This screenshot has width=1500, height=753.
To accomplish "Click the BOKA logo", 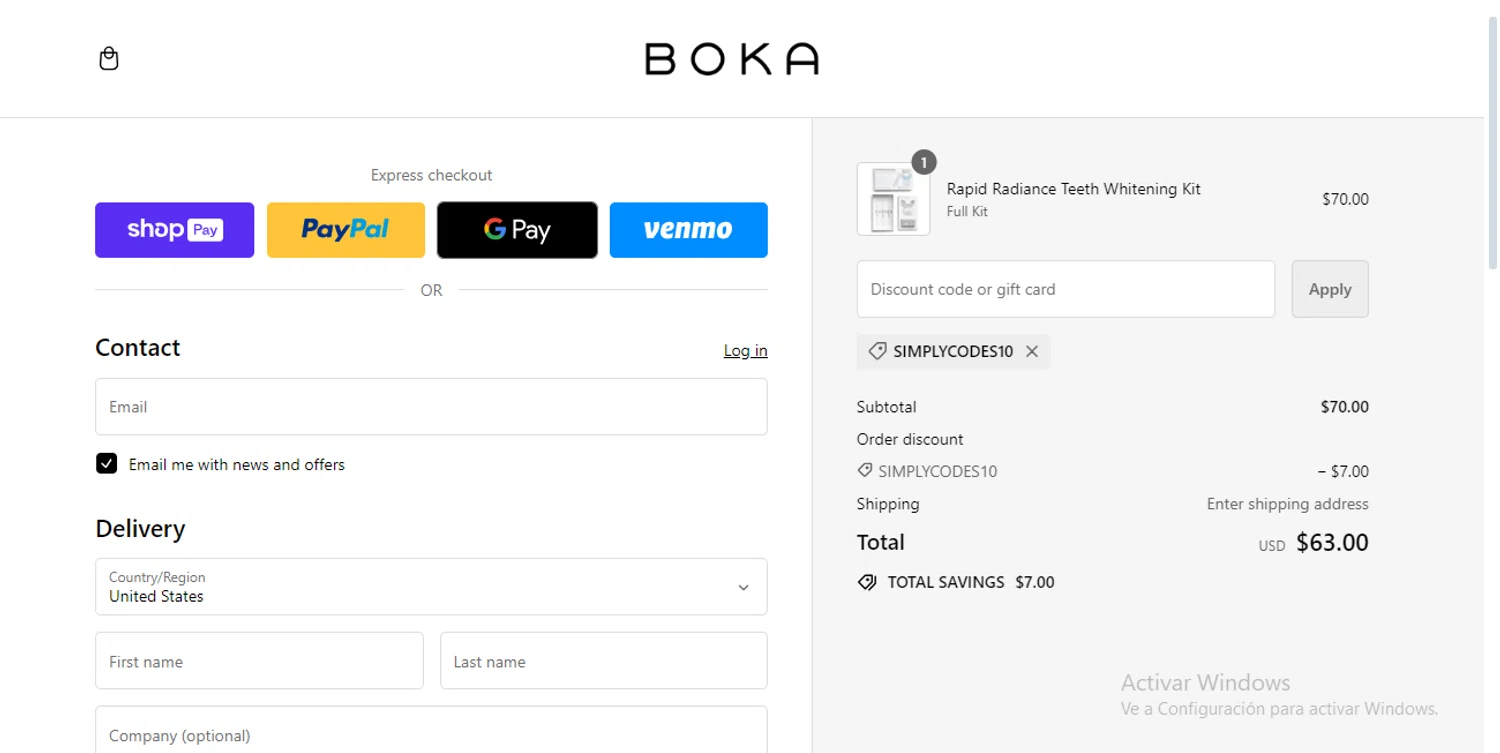I will (732, 59).
